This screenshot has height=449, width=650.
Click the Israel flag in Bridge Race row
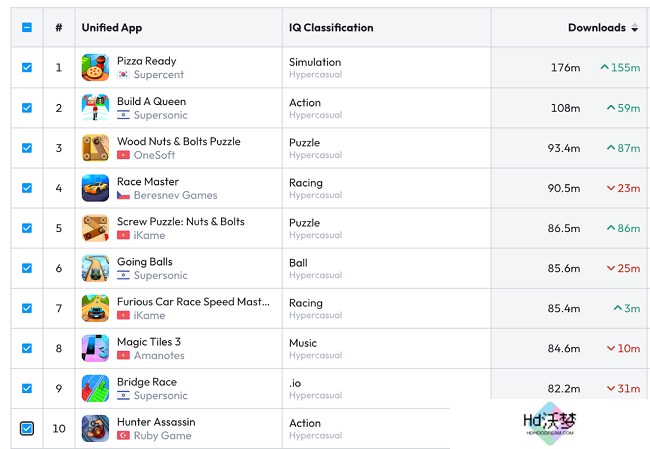click(x=123, y=396)
